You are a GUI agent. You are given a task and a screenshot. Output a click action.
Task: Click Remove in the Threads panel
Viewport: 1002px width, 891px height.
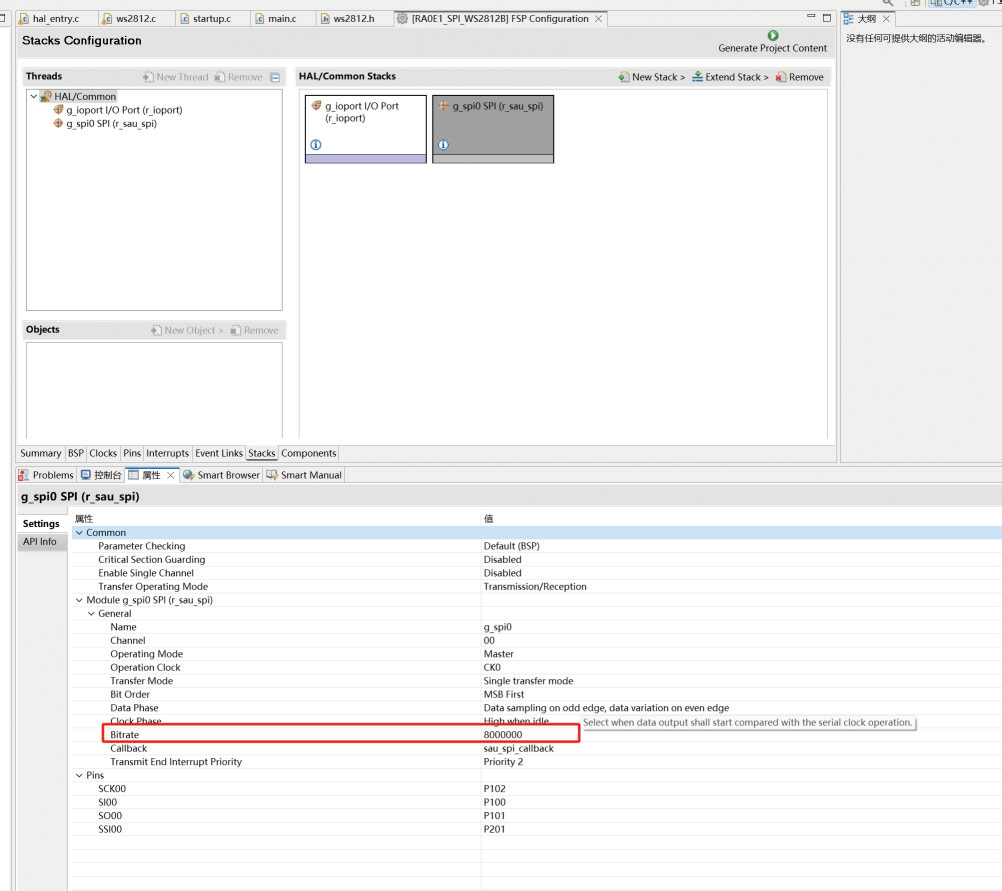point(238,77)
